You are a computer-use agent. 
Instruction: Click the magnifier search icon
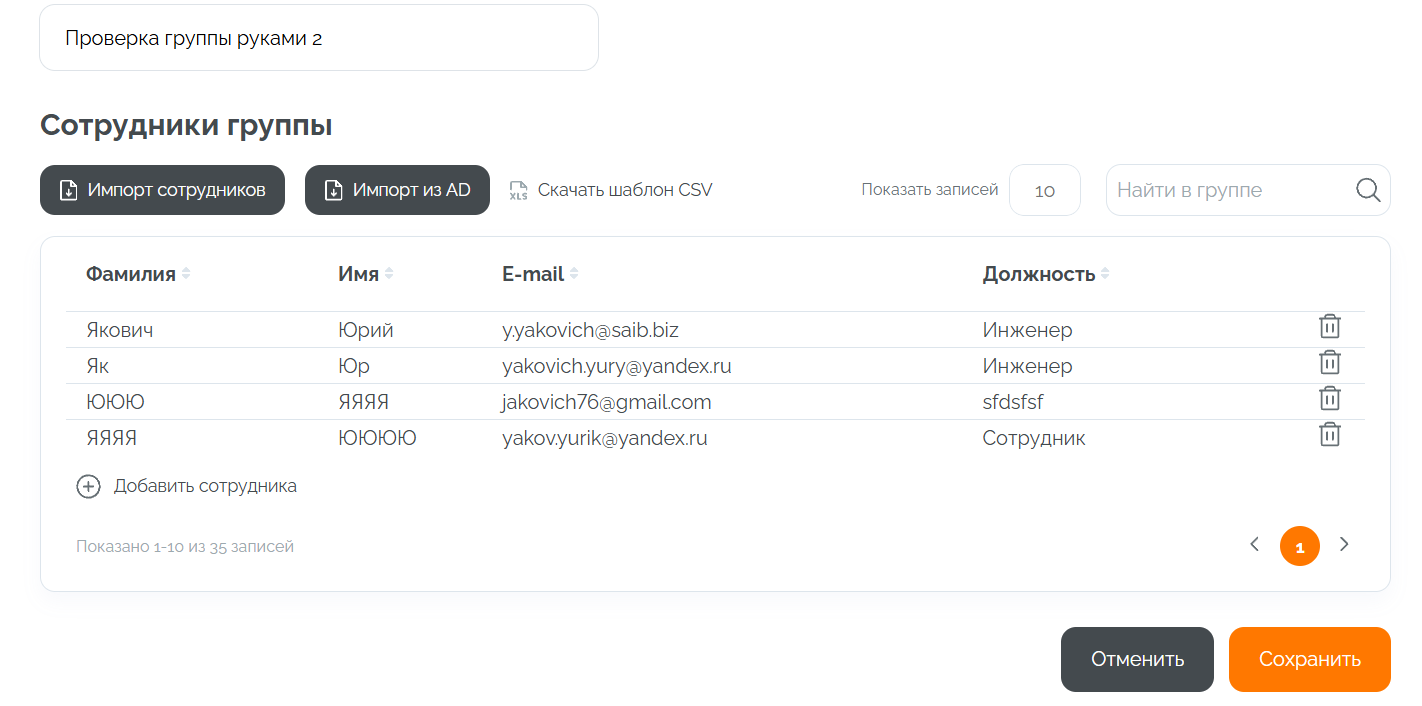pyautogui.click(x=1367, y=190)
